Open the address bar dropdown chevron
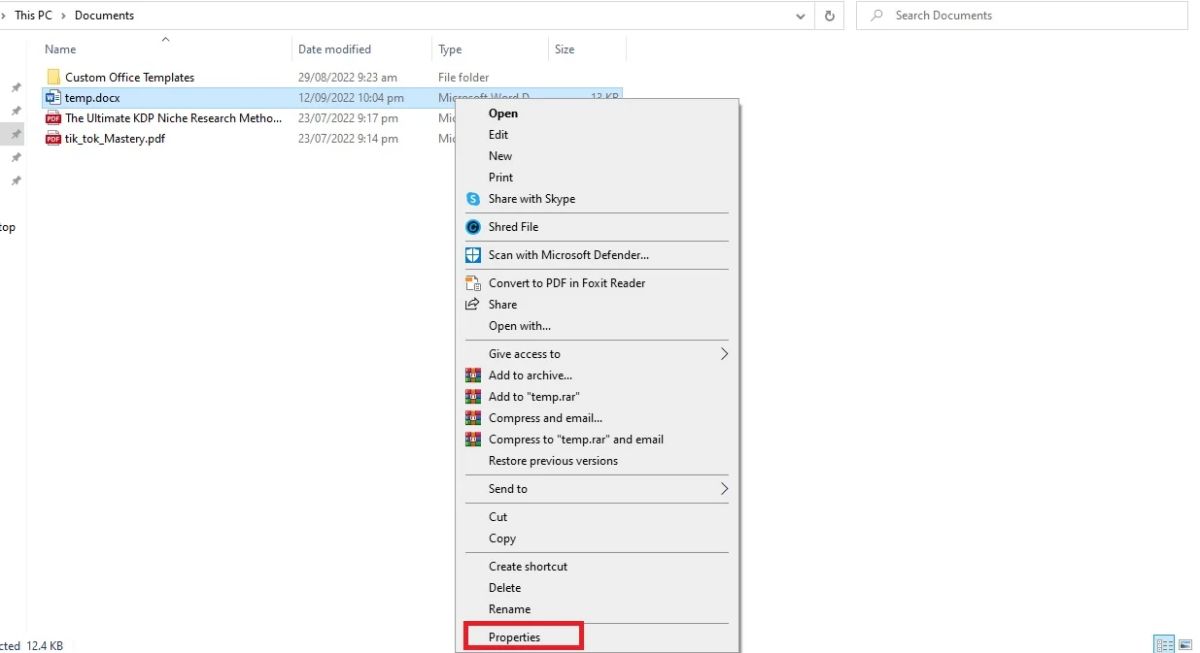Viewport: 1200px width, 653px height. (x=799, y=15)
